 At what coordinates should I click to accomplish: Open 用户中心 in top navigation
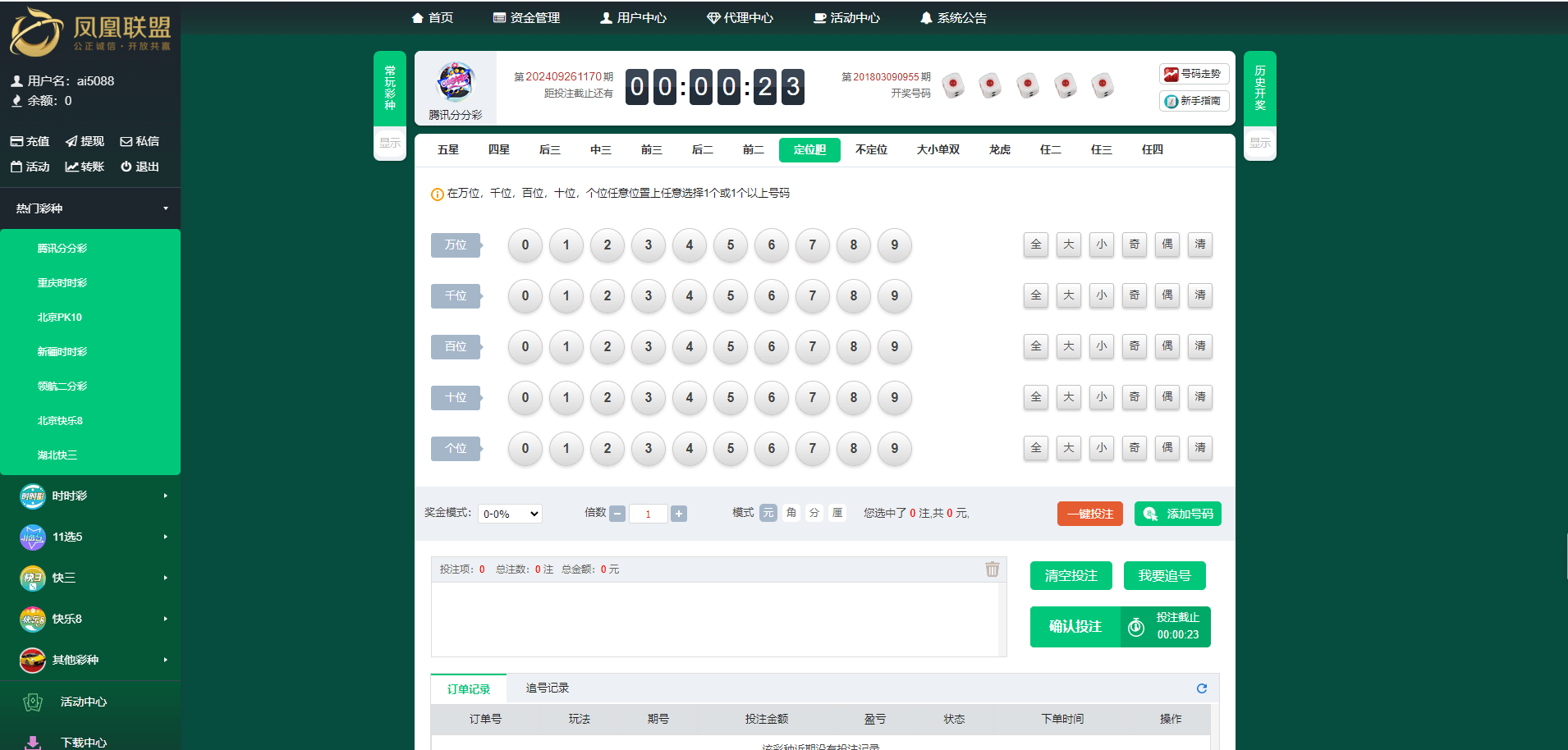pos(633,18)
